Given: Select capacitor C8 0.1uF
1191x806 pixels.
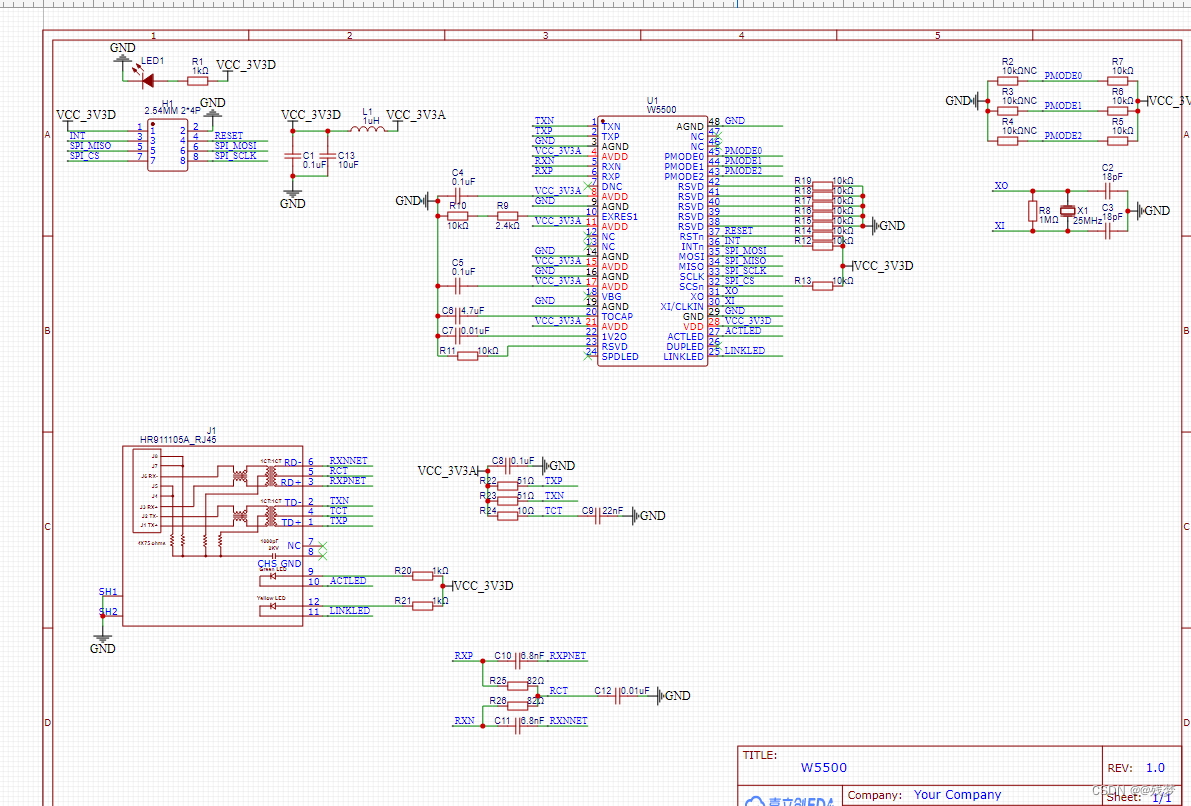Looking at the screenshot, I should point(507,466).
